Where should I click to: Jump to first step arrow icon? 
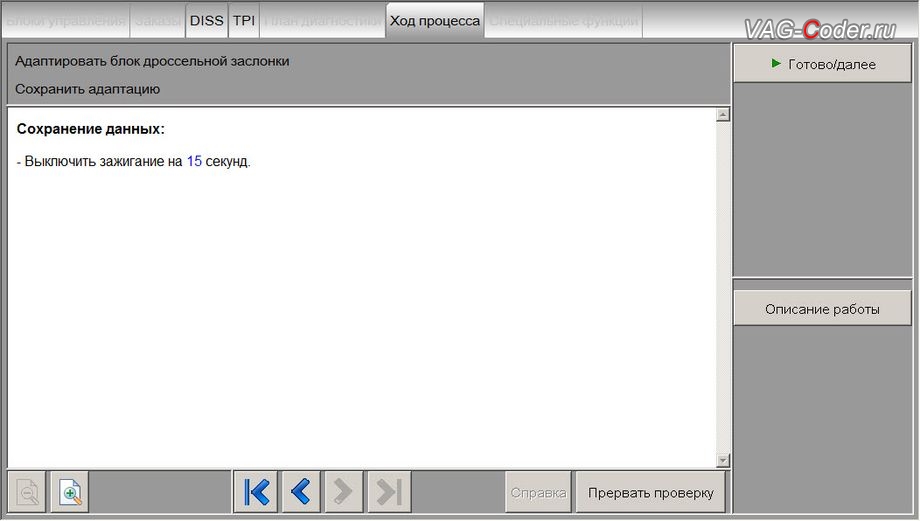tap(256, 492)
